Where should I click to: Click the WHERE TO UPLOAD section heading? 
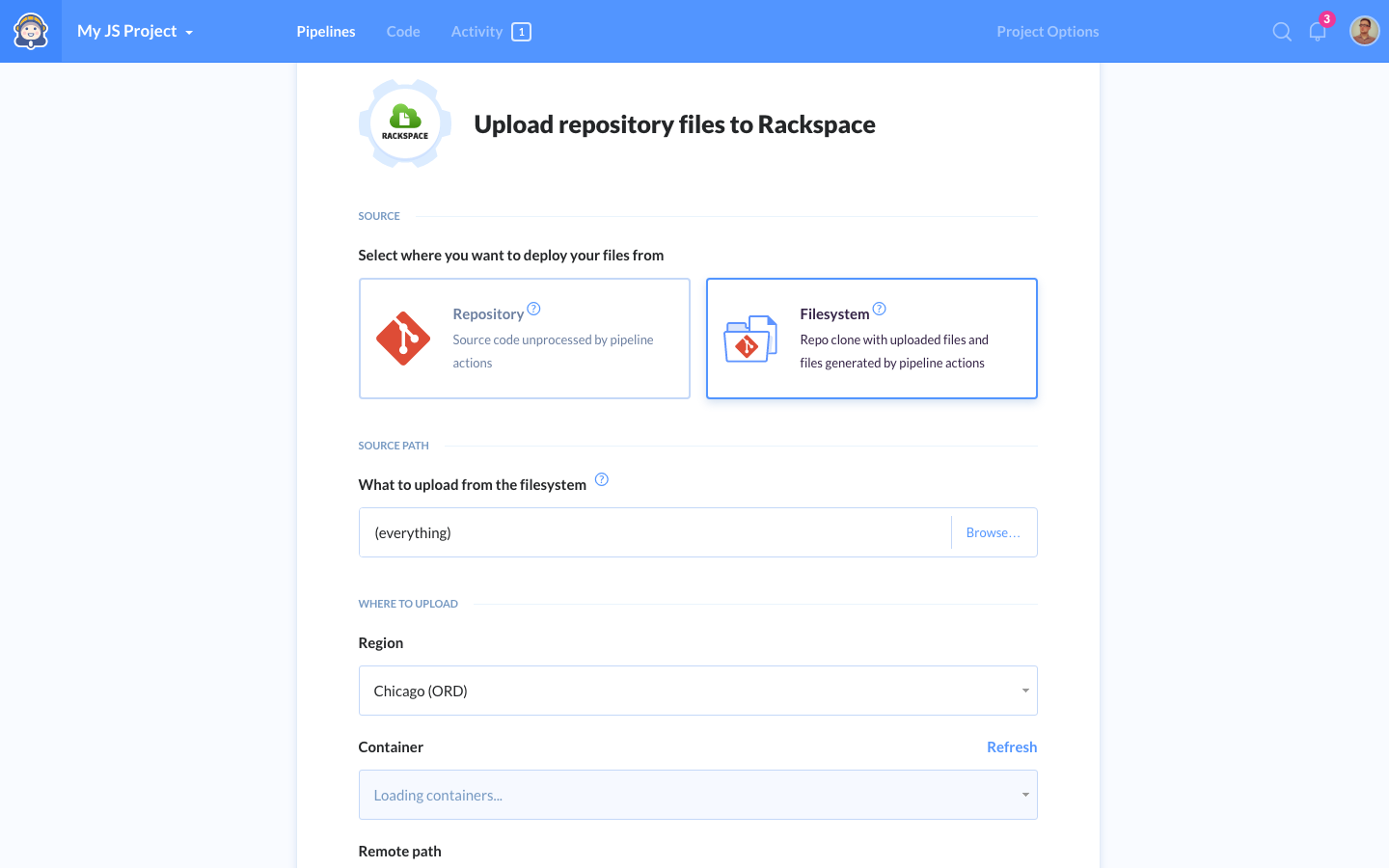click(408, 604)
